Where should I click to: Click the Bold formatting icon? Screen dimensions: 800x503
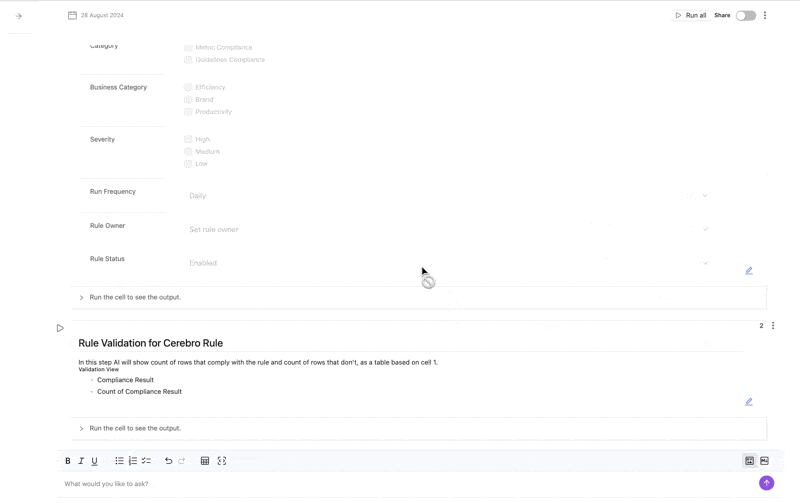[68, 461]
